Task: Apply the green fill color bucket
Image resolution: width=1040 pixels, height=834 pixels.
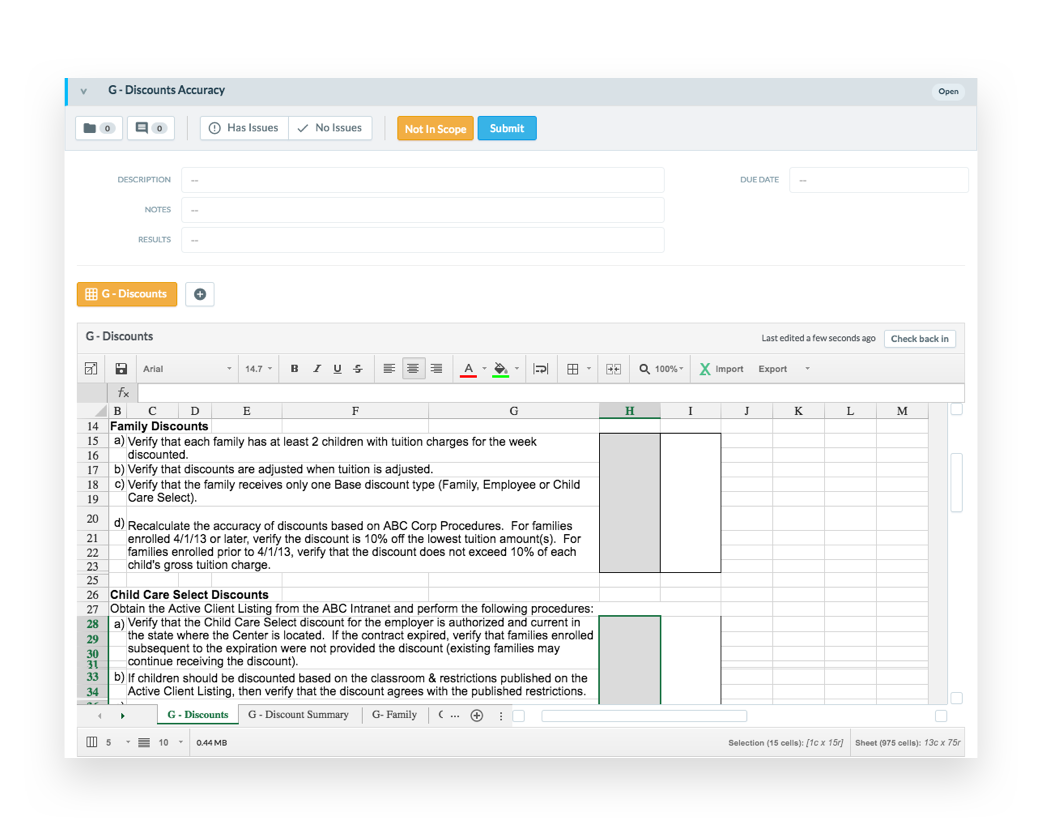Action: [x=501, y=370]
